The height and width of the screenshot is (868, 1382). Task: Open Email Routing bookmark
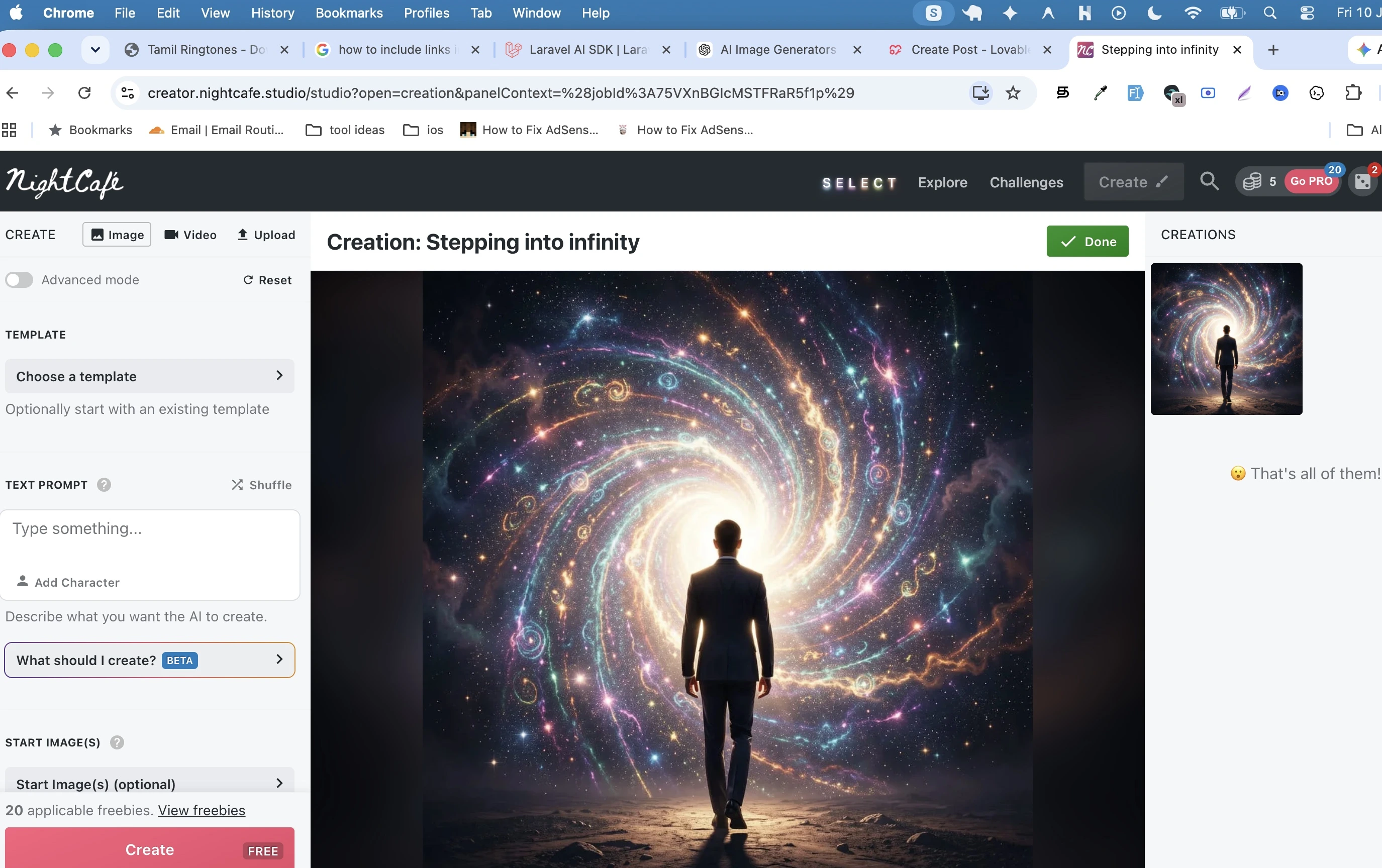tap(217, 130)
